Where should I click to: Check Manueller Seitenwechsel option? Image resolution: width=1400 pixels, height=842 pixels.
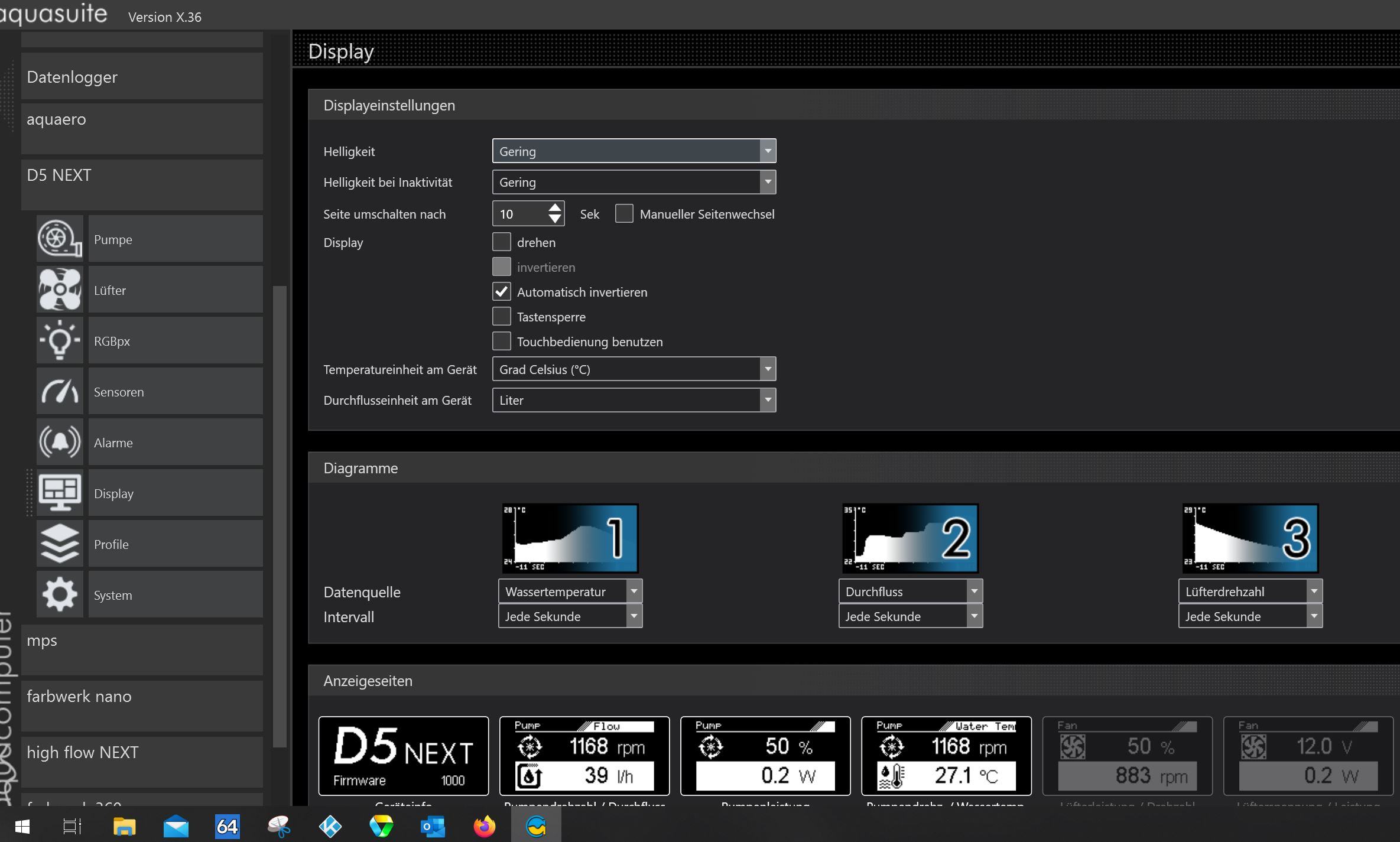pyautogui.click(x=624, y=214)
